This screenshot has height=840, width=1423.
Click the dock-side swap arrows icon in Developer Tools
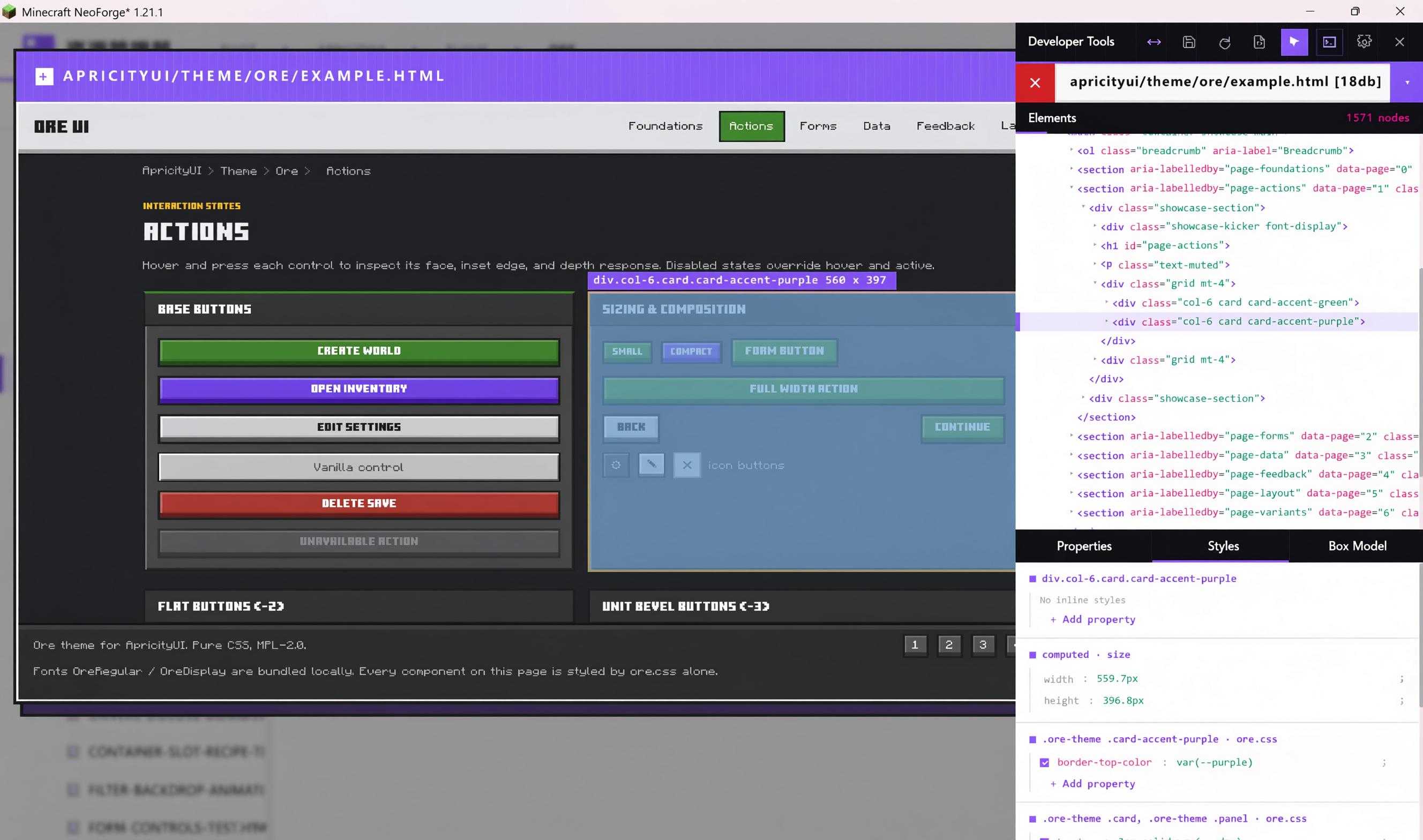point(1154,42)
